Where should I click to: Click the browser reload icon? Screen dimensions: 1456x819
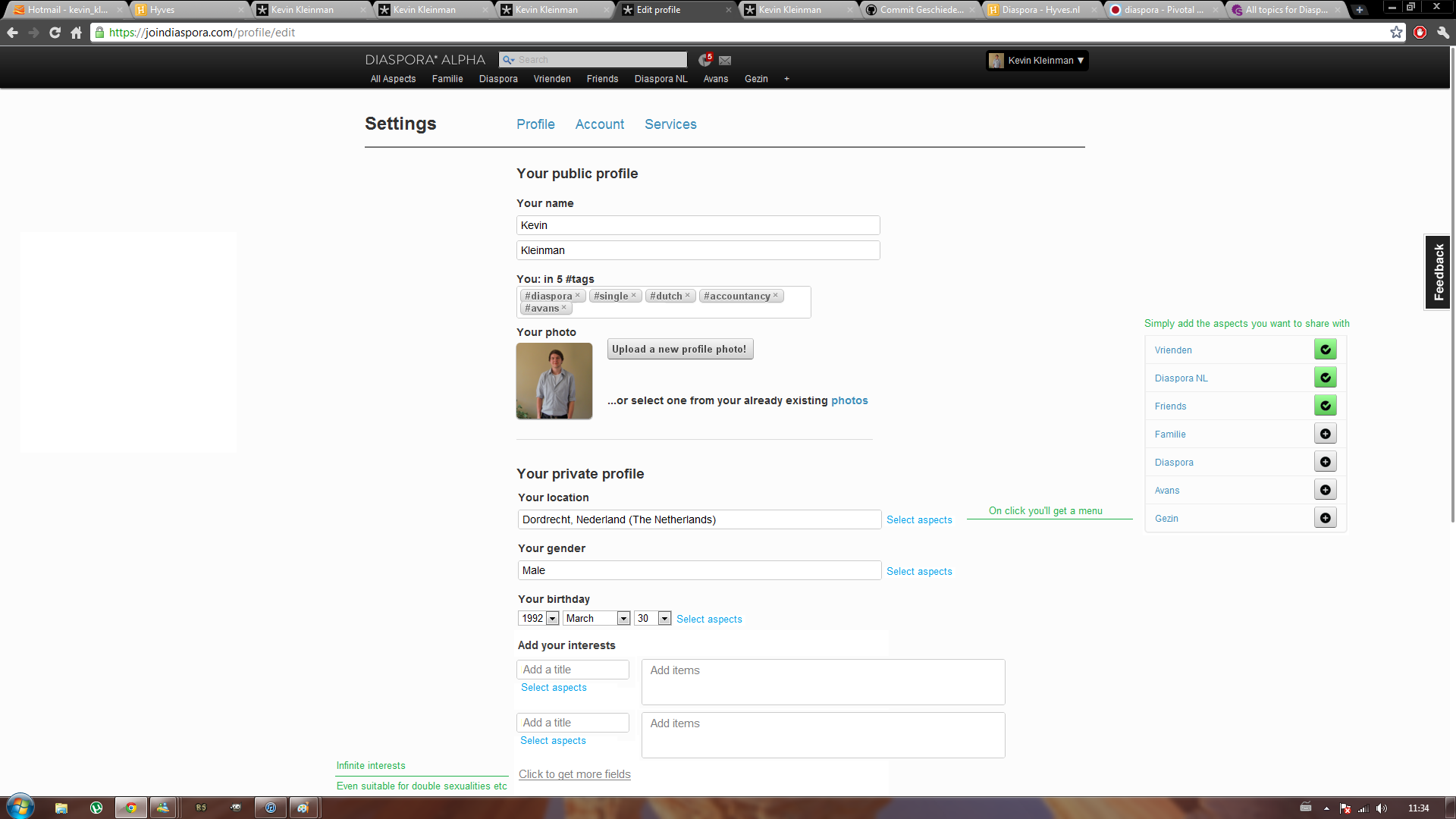click(x=55, y=33)
